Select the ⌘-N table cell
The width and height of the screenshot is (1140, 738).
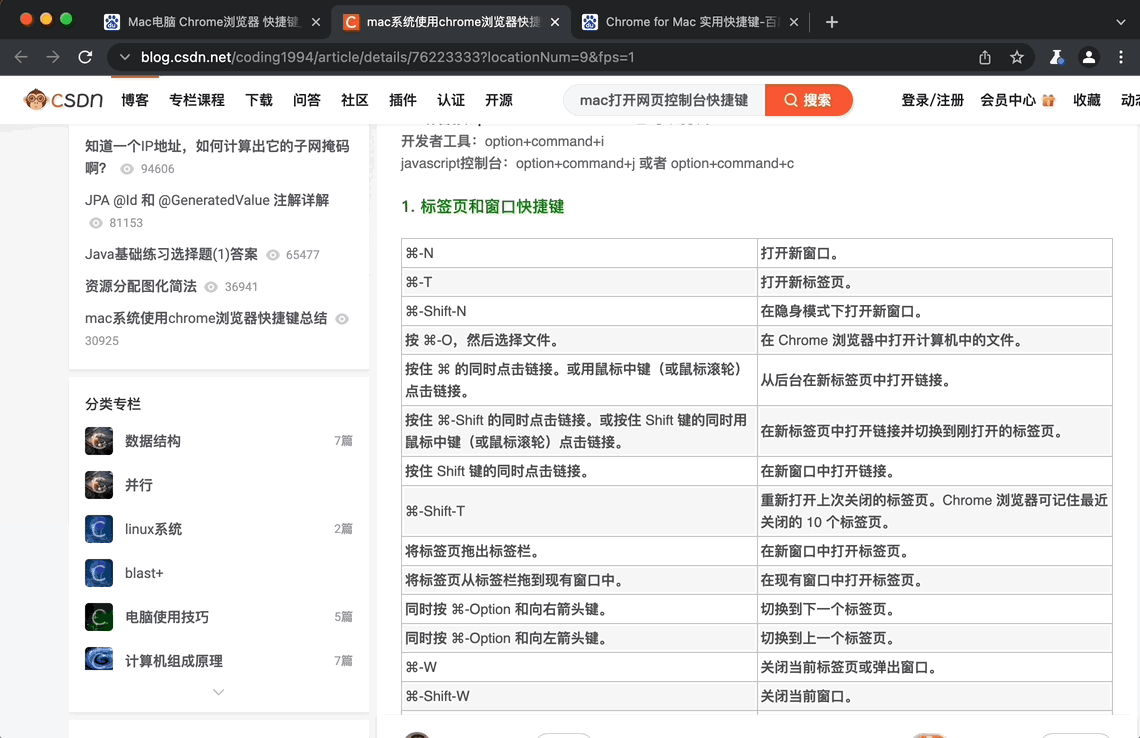[x=579, y=253]
